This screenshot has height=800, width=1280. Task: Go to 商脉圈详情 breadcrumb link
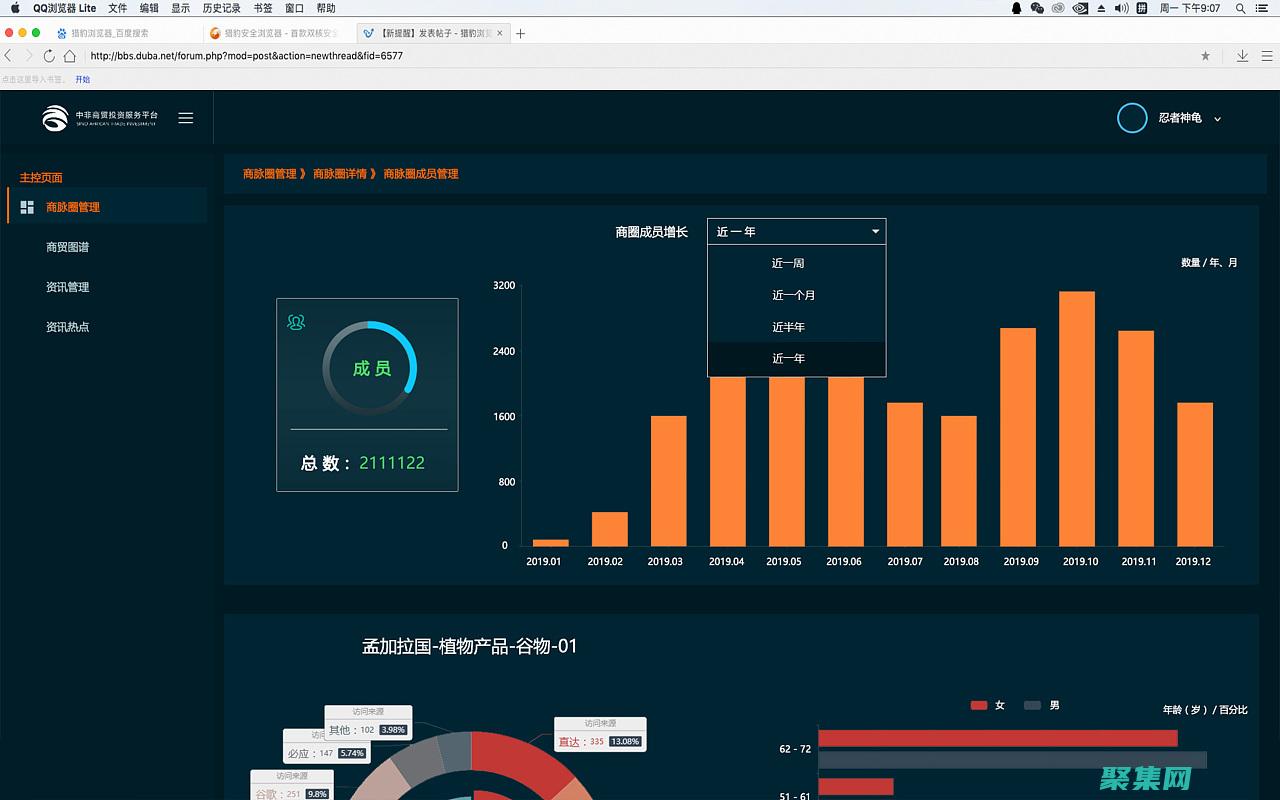pyautogui.click(x=339, y=174)
